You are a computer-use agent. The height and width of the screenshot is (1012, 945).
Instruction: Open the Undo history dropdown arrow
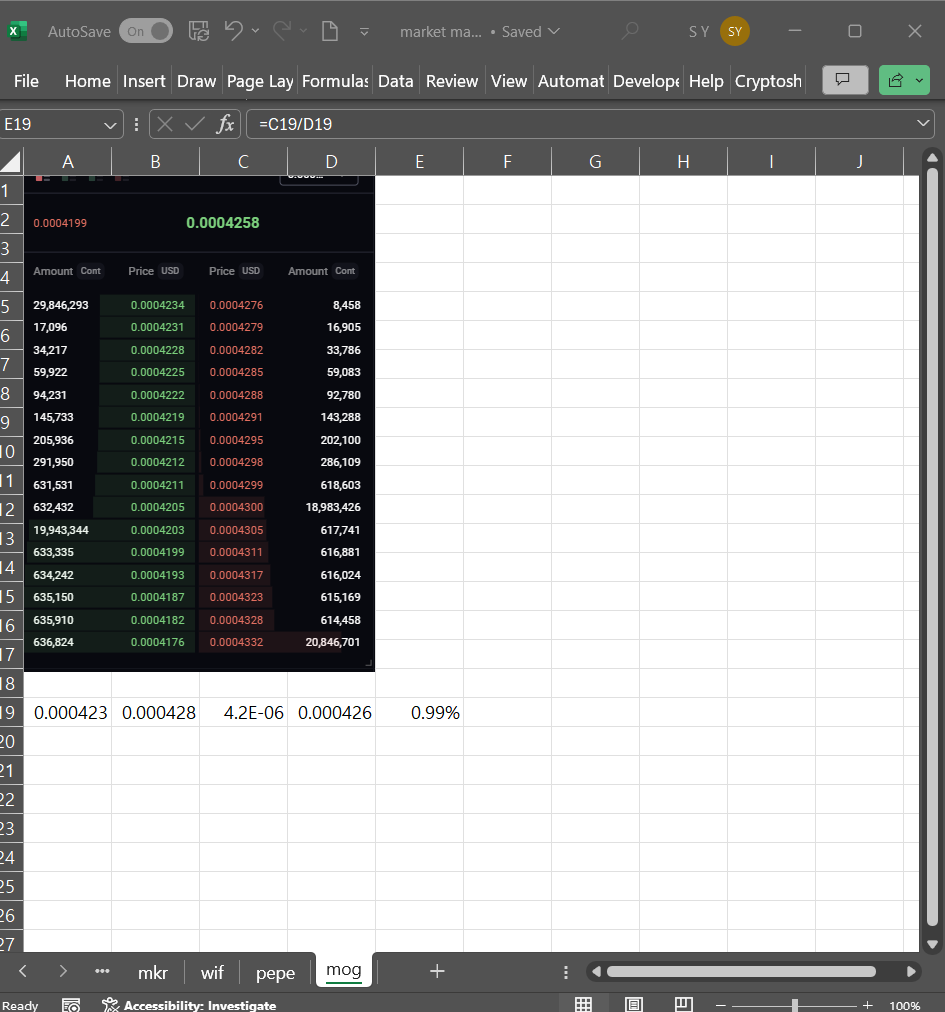point(256,30)
